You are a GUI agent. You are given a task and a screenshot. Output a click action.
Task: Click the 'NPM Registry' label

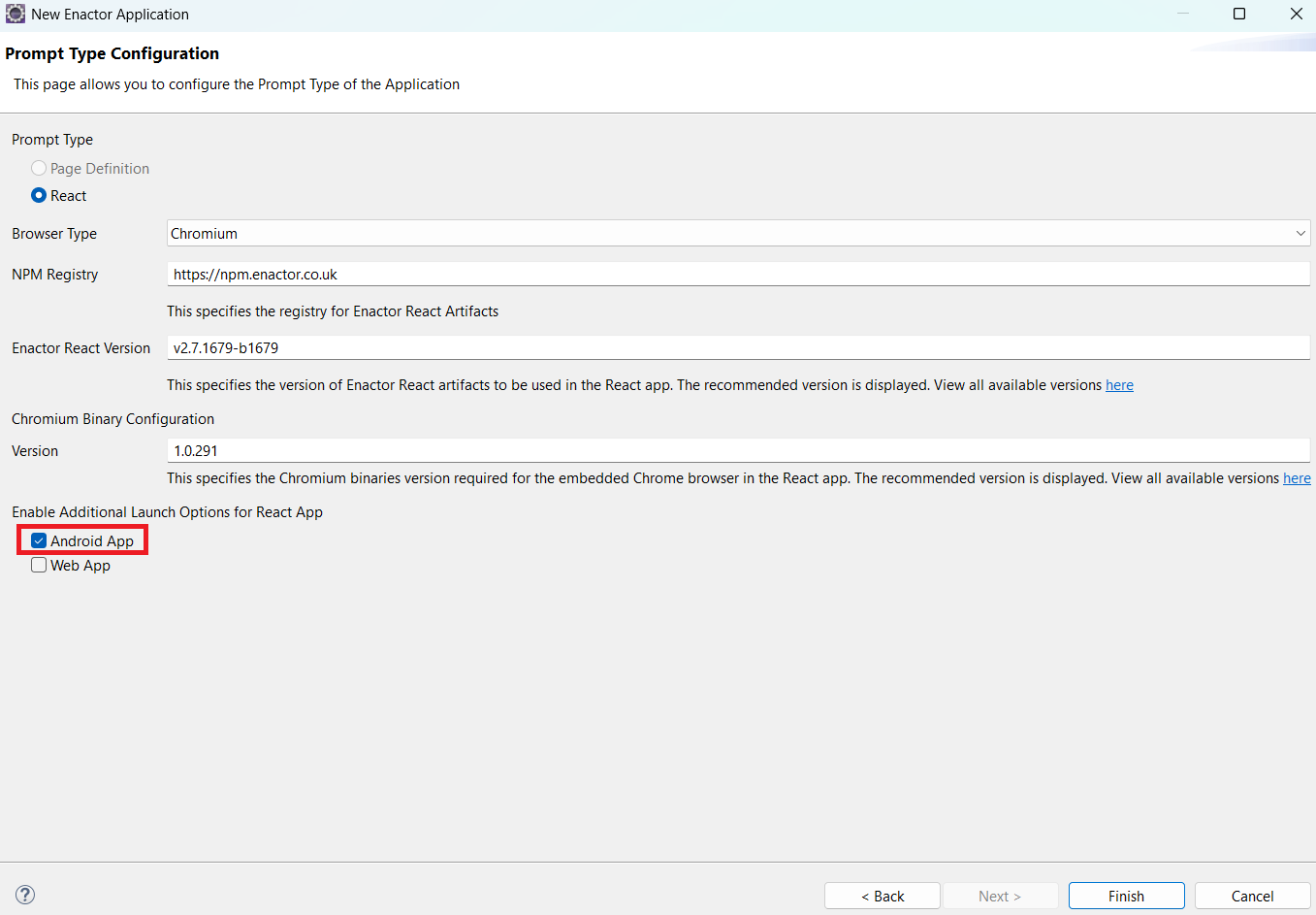click(x=54, y=275)
